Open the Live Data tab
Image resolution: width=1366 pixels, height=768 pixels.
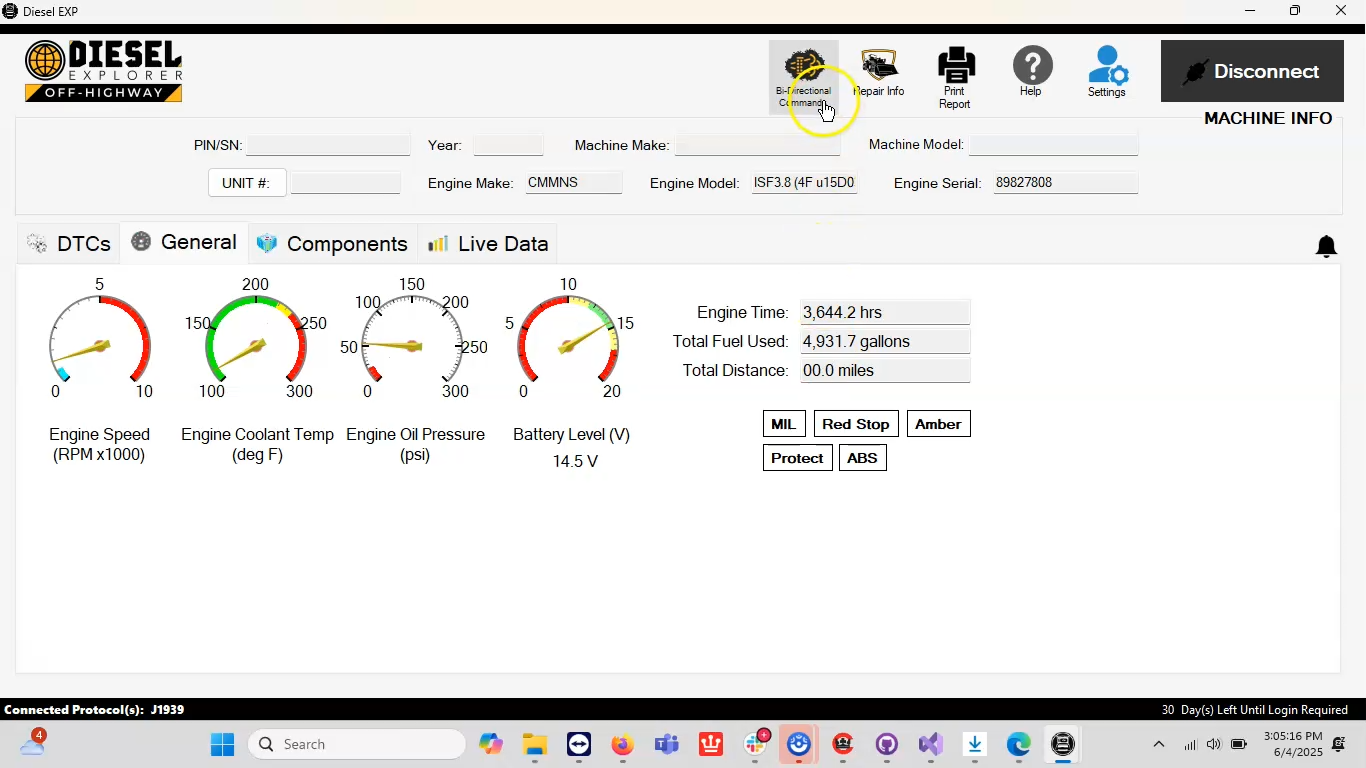click(x=487, y=243)
